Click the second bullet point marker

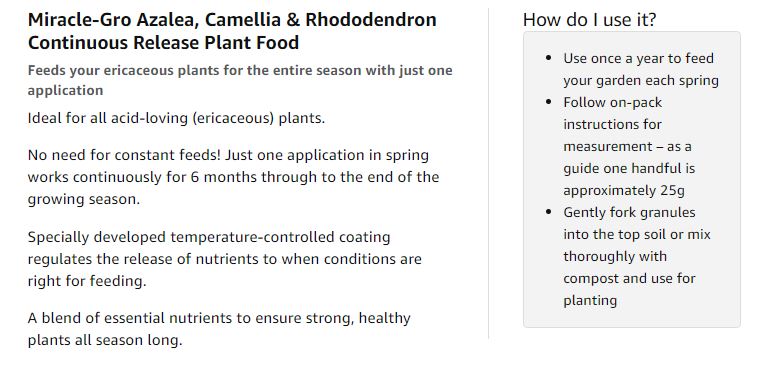549,102
